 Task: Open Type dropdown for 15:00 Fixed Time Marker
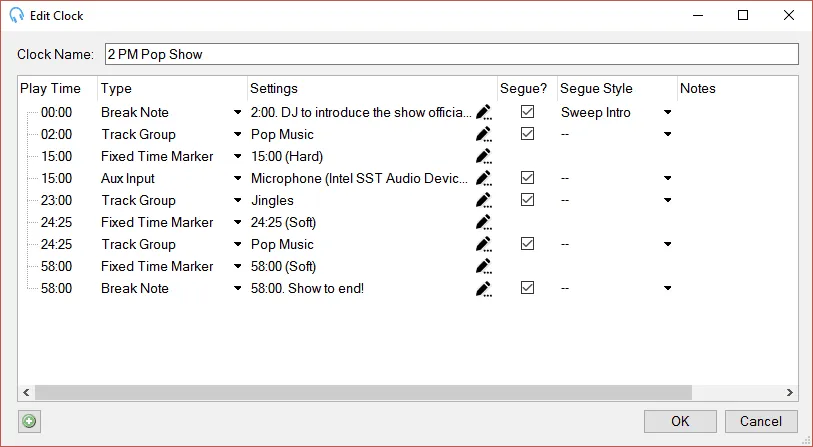pyautogui.click(x=237, y=157)
